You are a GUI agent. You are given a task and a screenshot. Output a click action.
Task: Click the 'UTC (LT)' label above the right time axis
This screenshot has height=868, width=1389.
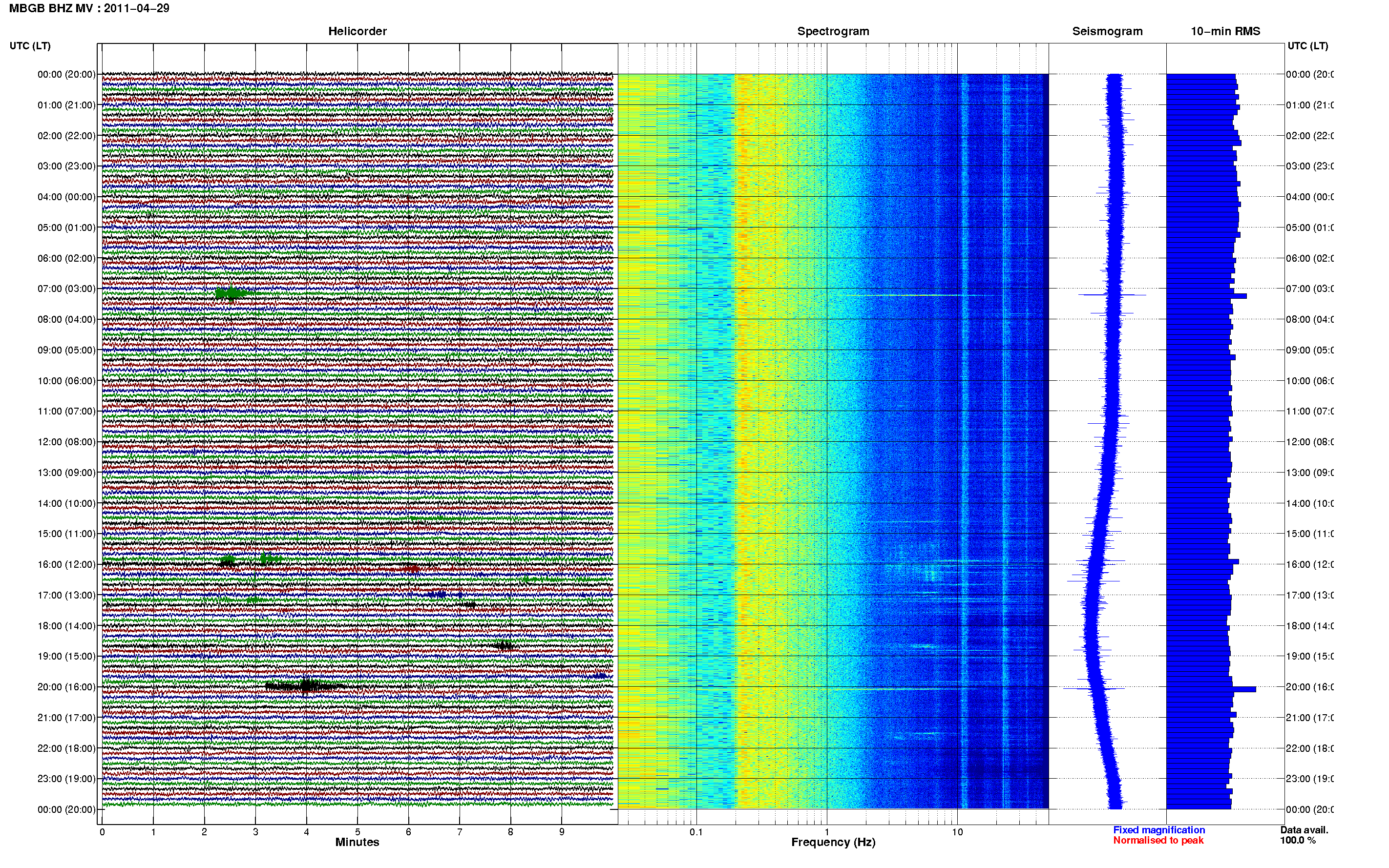coord(1307,46)
